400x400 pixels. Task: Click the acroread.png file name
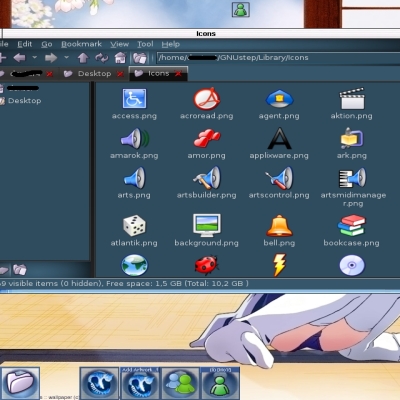click(x=207, y=116)
